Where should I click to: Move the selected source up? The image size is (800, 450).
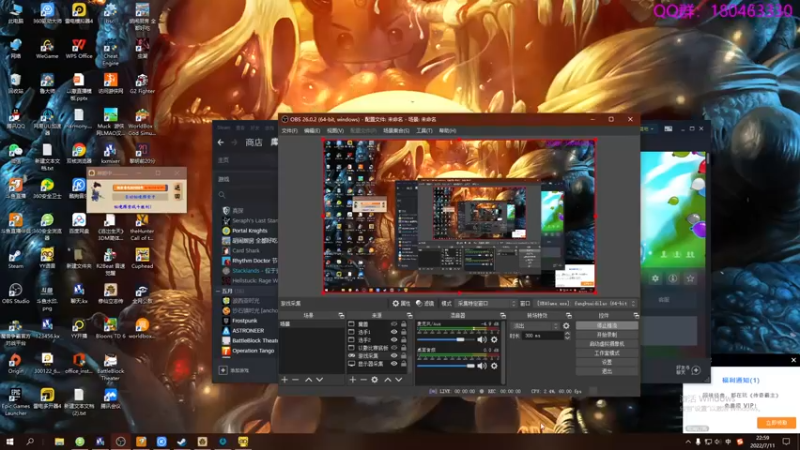pos(388,380)
